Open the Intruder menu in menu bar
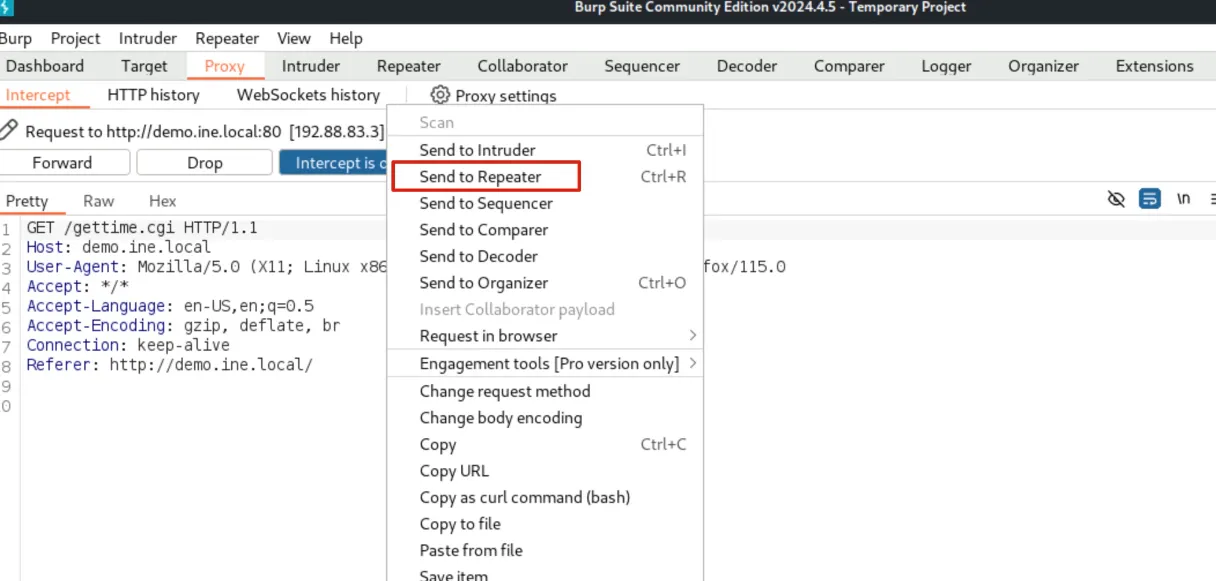Viewport: 1216px width, 581px height. point(148,38)
